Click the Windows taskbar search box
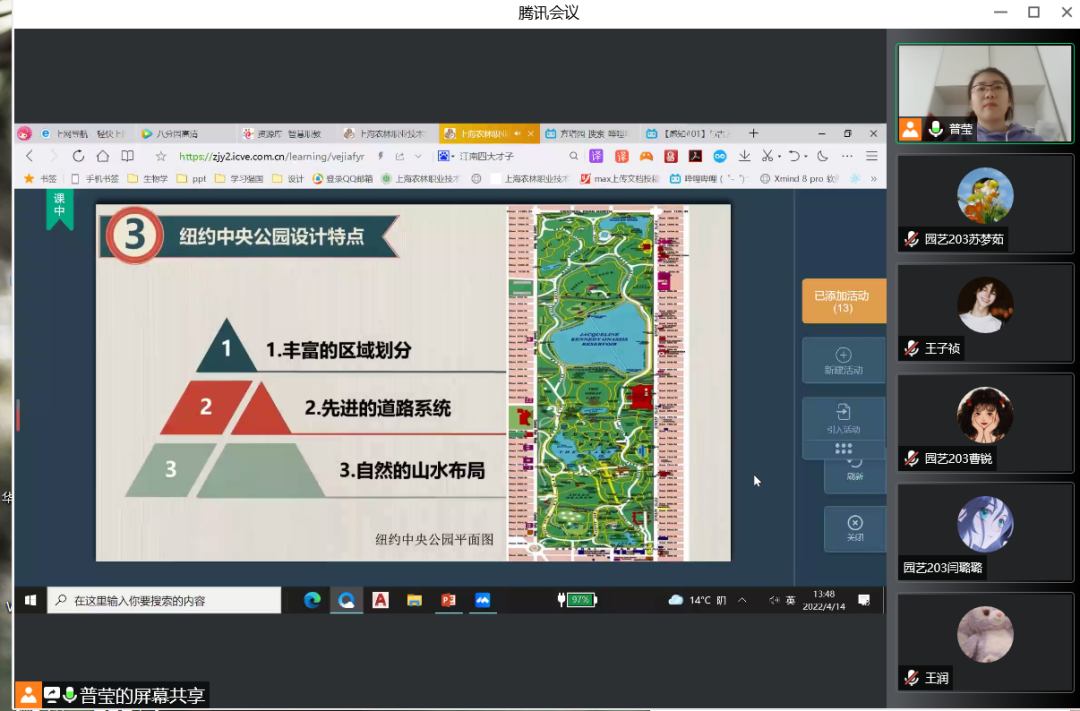 pyautogui.click(x=165, y=600)
